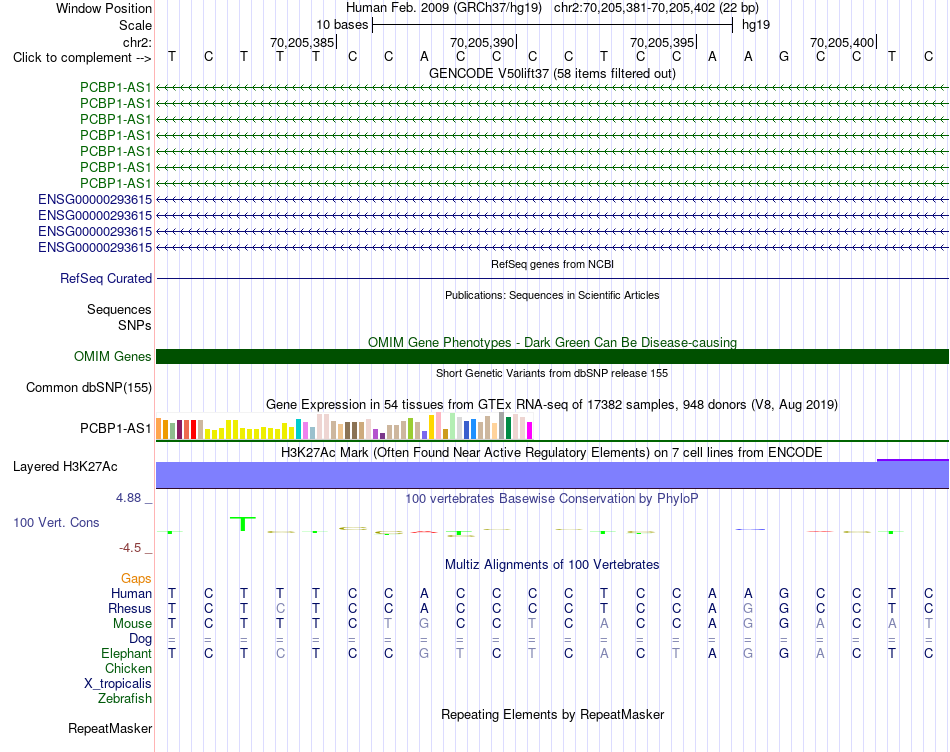
Task: Click the Gaps row label
Action: pyautogui.click(x=136, y=579)
